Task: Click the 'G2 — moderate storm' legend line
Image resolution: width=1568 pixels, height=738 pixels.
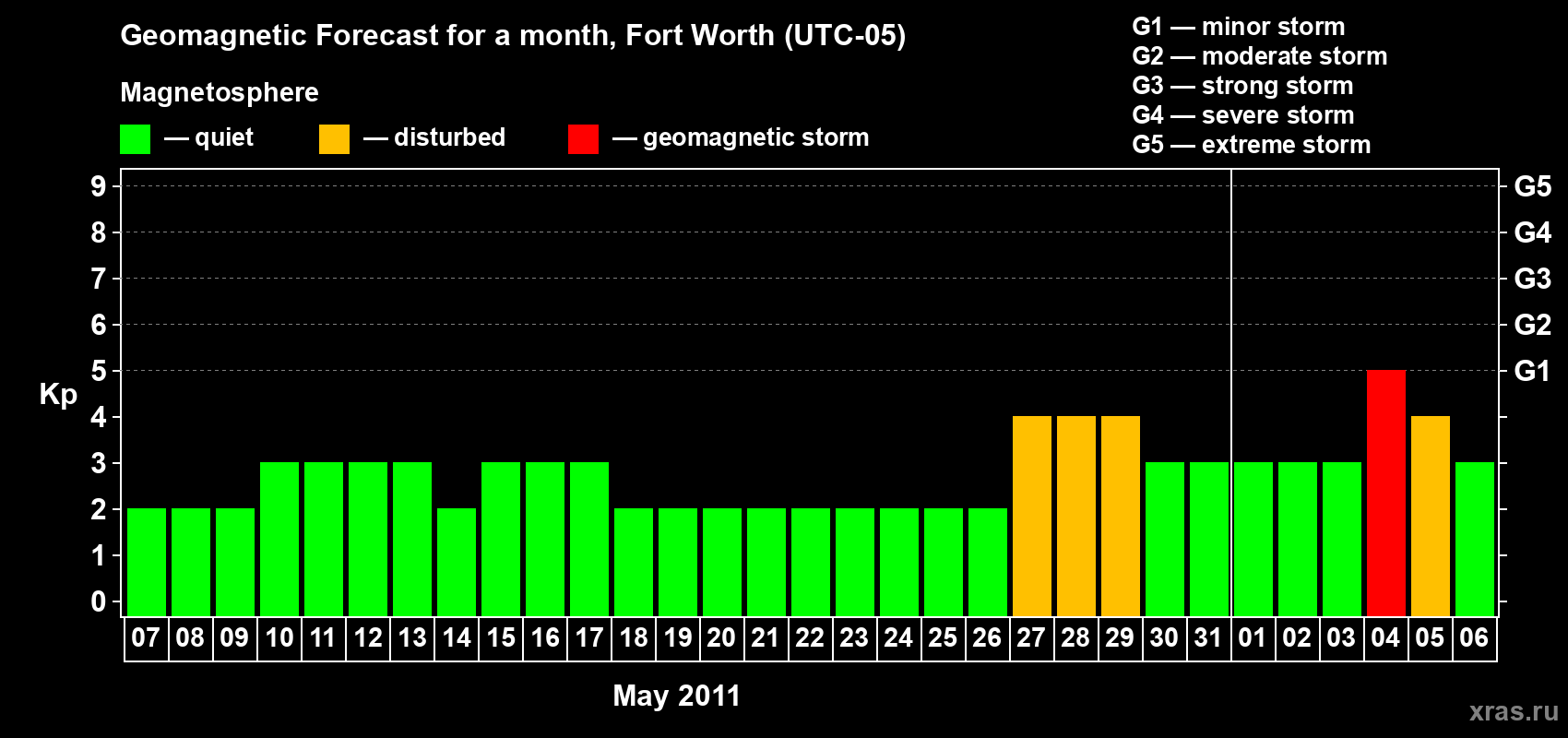Action: click(x=1260, y=56)
